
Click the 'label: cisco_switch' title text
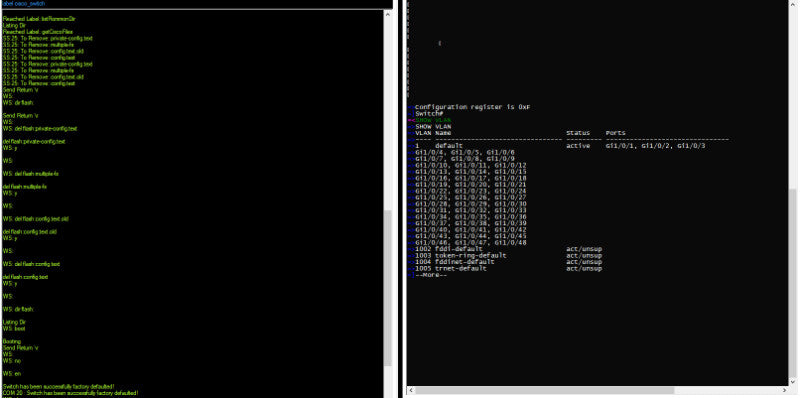point(23,4)
